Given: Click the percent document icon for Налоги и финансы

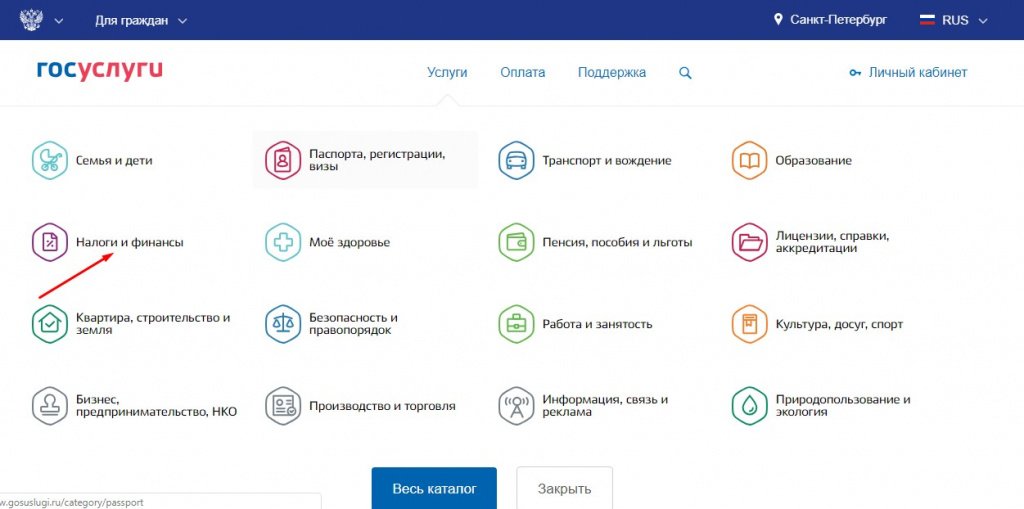Looking at the screenshot, I should 50,242.
